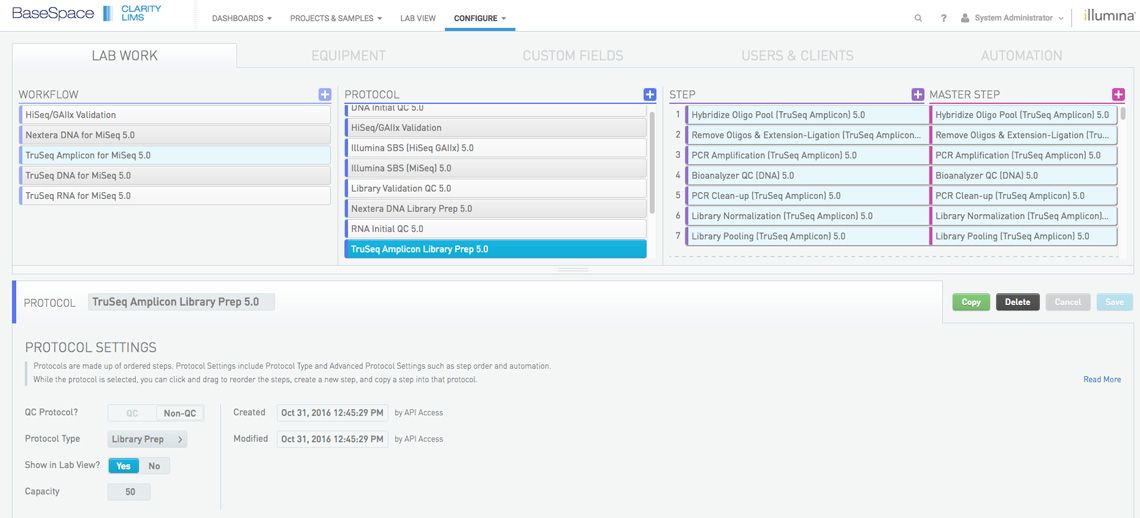Expand the Projects & Samples menu

coord(335,18)
